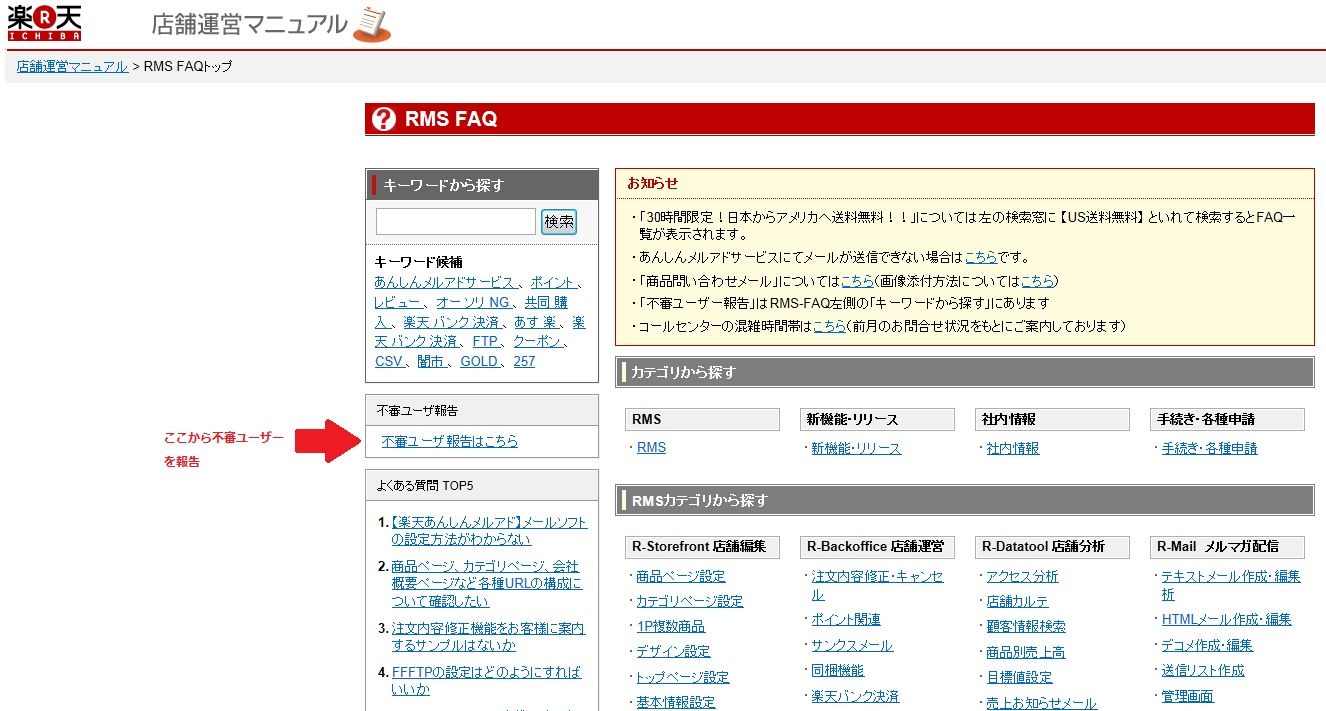Image resolution: width=1326 pixels, height=711 pixels.
Task: Open 店舗カルテ link
Action: tap(1017, 601)
